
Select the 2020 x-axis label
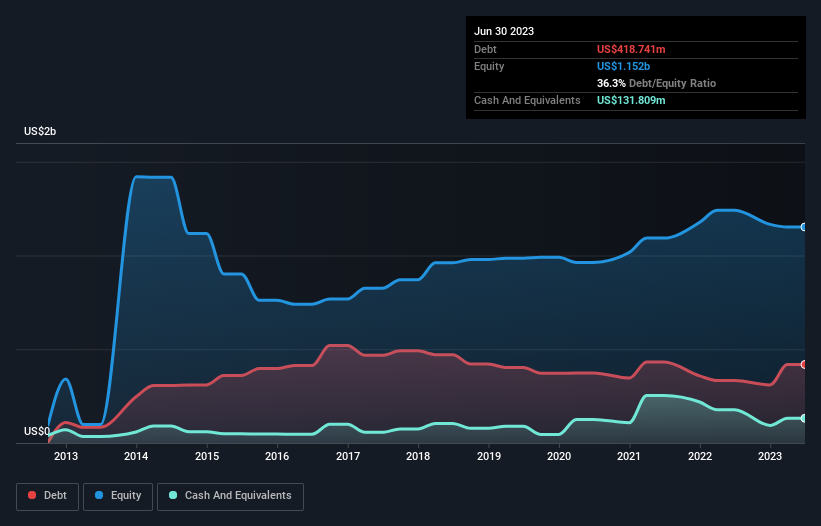559,456
